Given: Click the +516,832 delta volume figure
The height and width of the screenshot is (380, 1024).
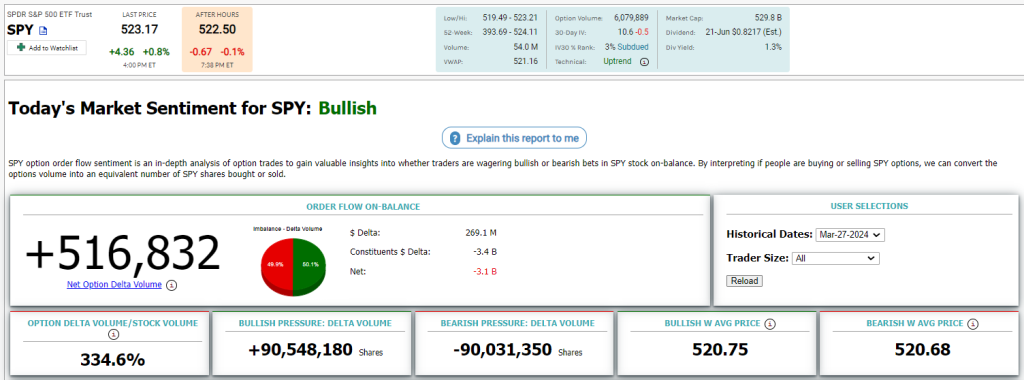Looking at the screenshot, I should click(123, 253).
